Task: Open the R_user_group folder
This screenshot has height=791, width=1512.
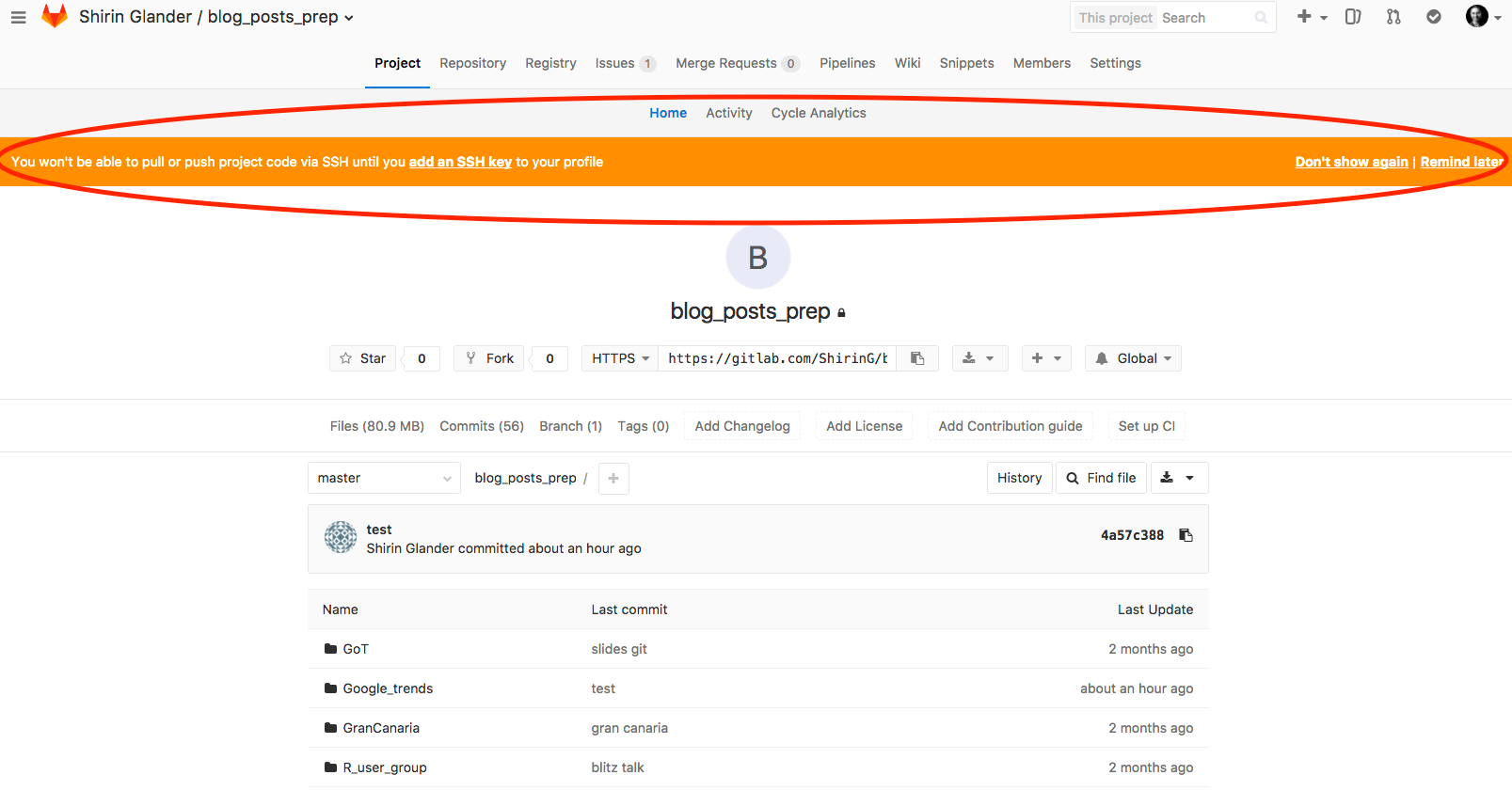Action: [x=385, y=767]
